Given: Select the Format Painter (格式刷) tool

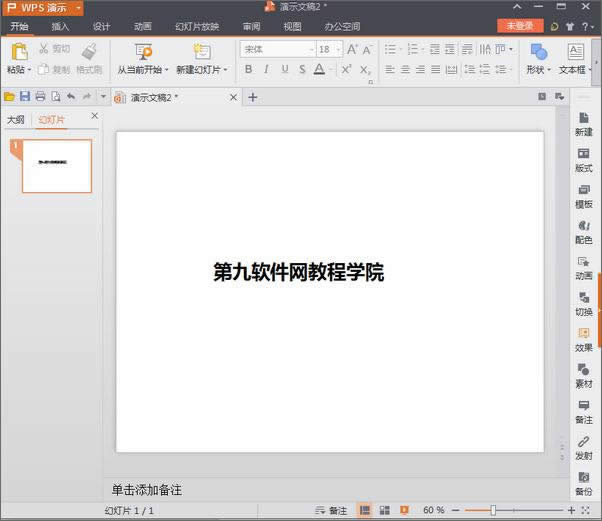Looking at the screenshot, I should coord(89,58).
